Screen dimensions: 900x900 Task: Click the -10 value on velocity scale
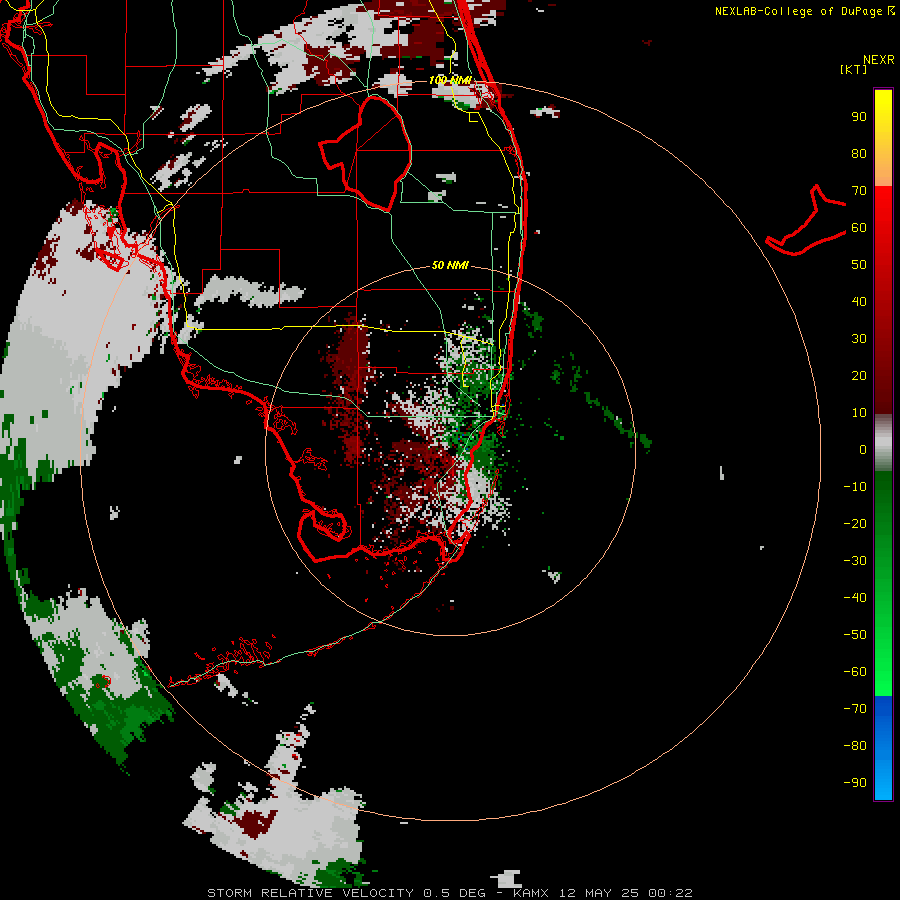click(855, 487)
